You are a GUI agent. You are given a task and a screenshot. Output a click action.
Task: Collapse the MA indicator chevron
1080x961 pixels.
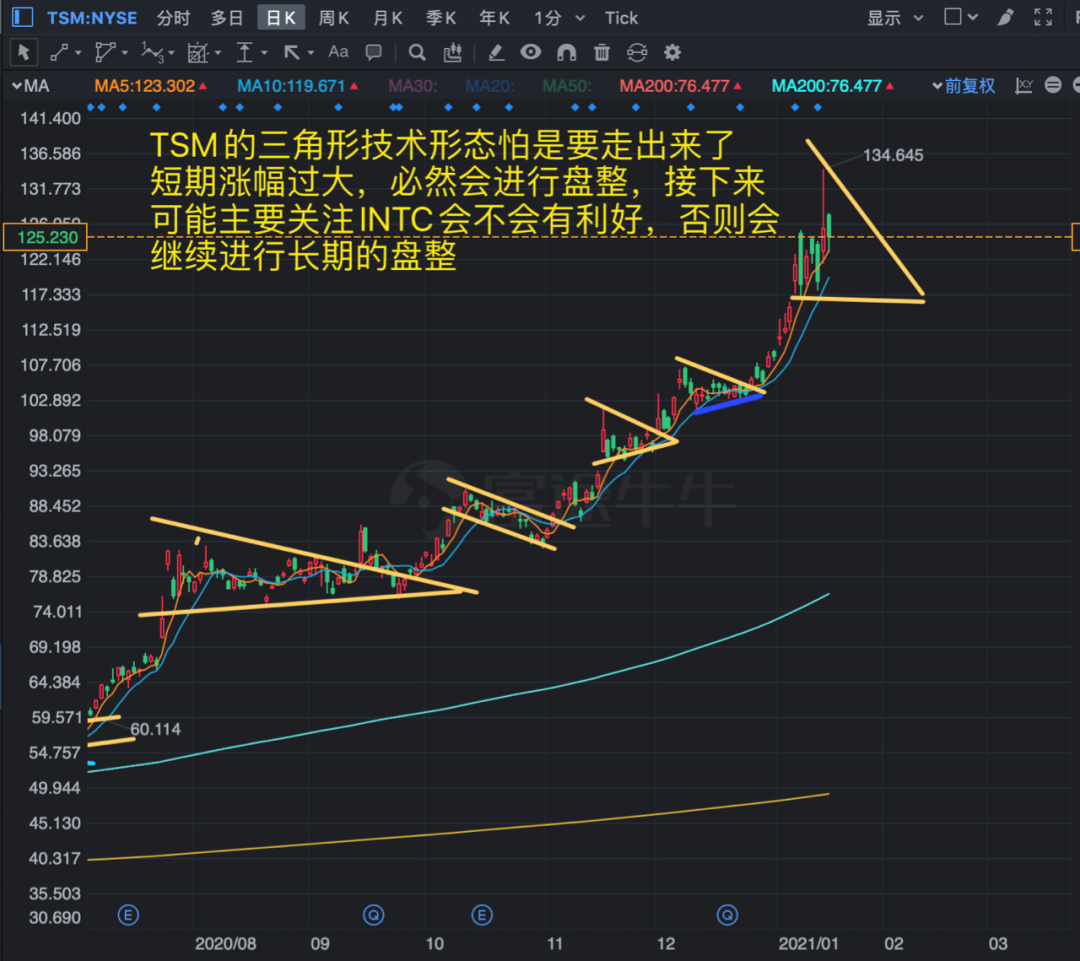[17, 86]
